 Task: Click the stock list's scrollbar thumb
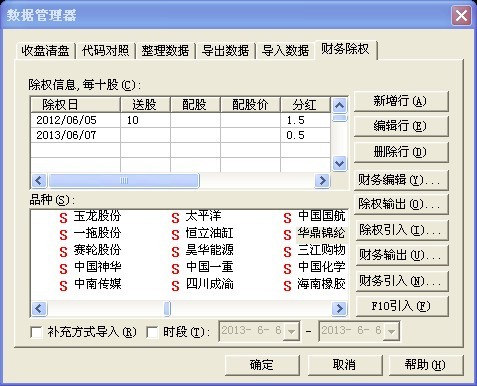(167, 308)
